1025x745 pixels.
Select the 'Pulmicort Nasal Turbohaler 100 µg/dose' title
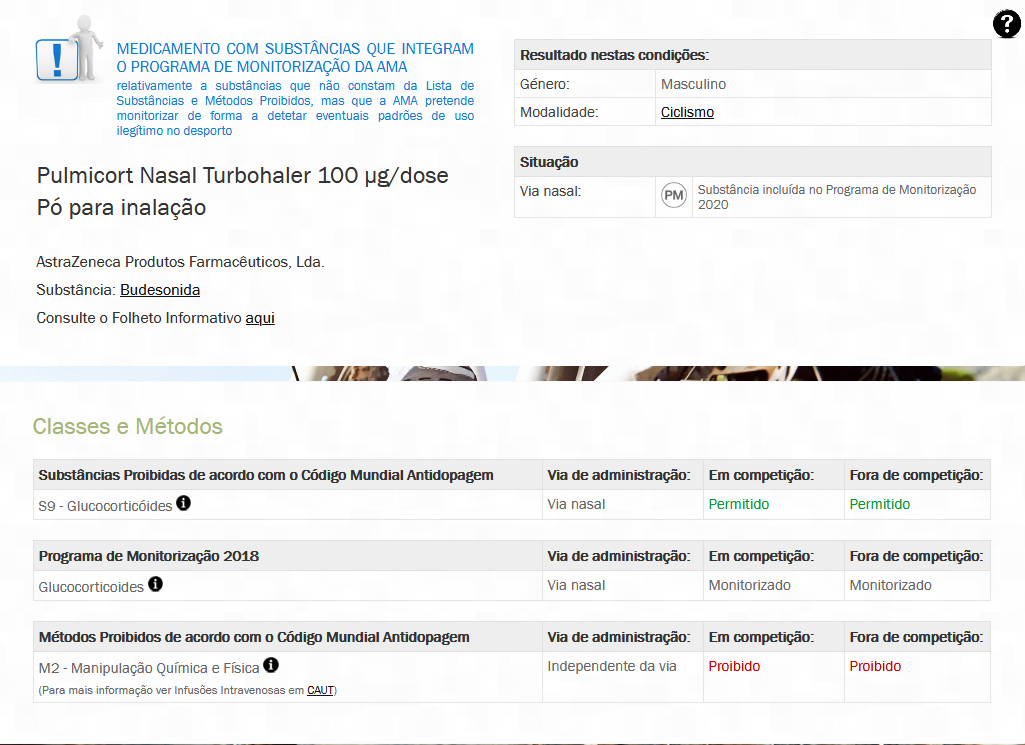[243, 176]
